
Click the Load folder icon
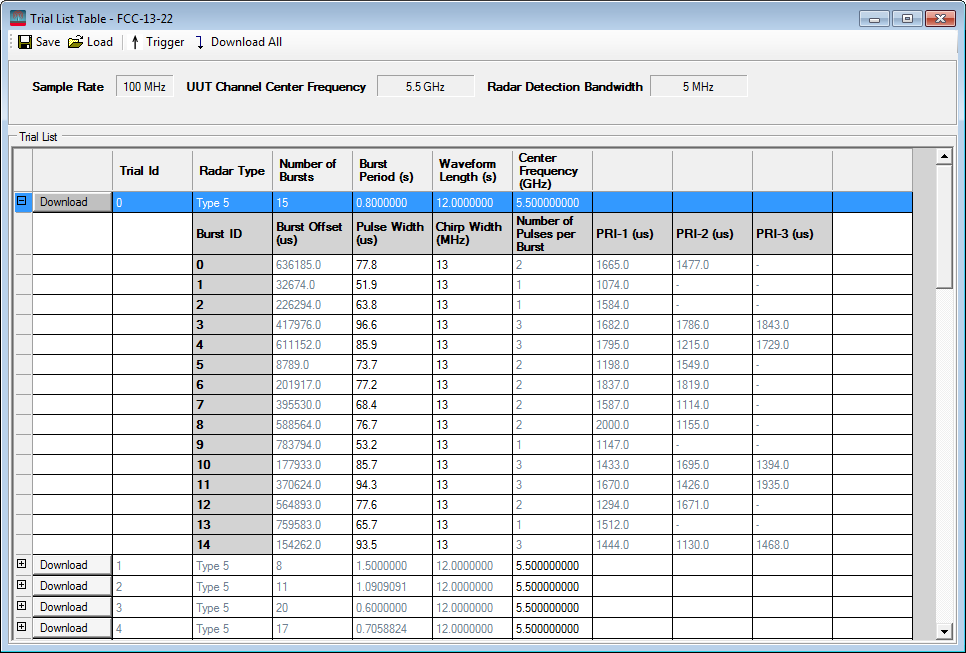point(75,42)
